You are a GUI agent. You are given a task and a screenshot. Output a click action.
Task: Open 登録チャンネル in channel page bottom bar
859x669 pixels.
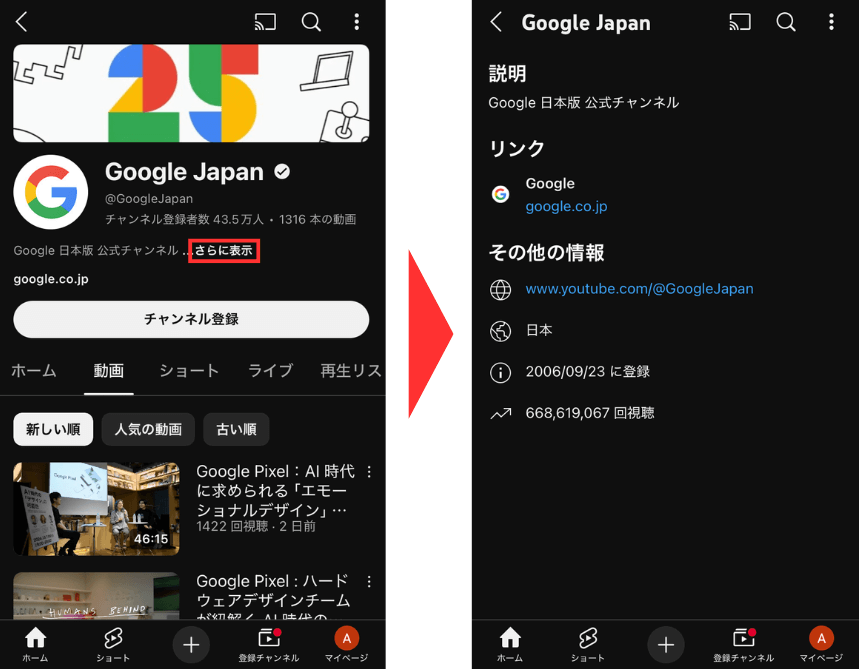pyautogui.click(x=268, y=644)
